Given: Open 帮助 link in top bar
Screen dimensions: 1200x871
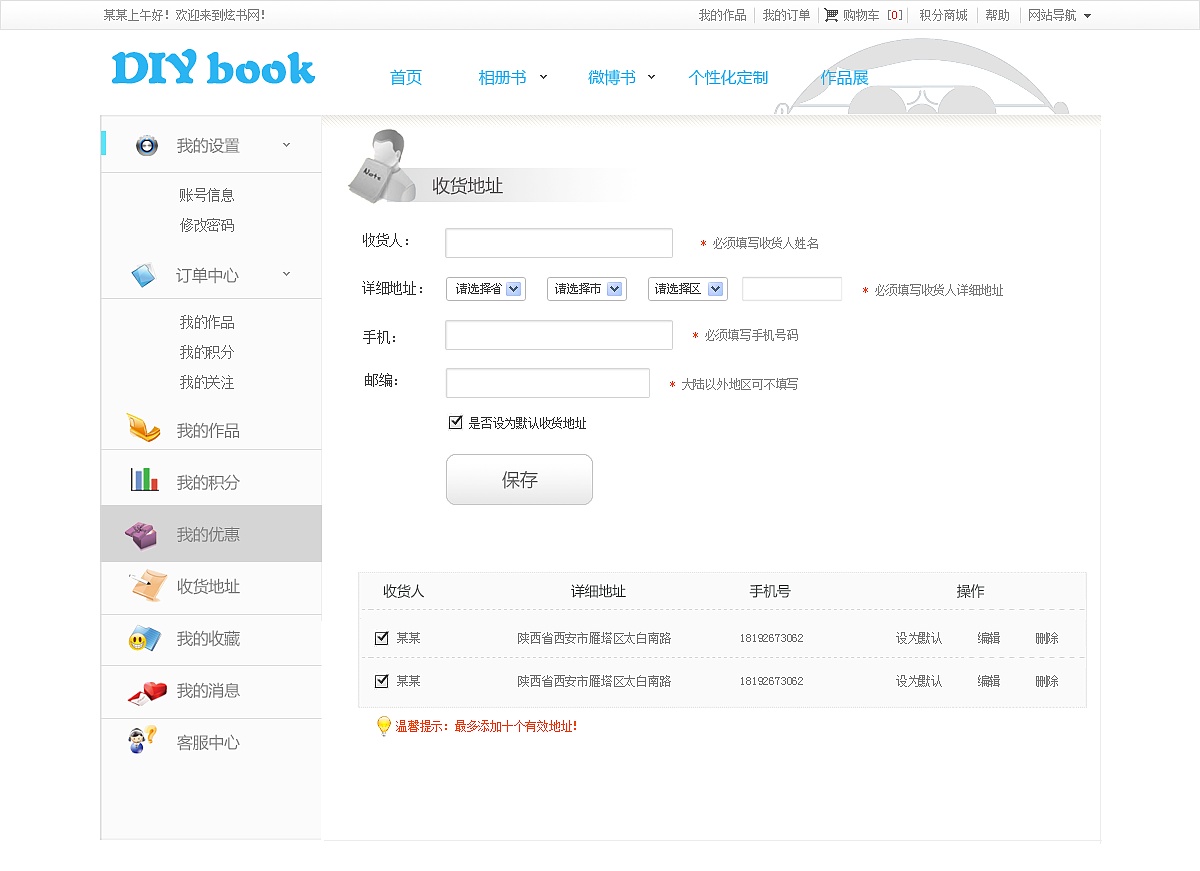Looking at the screenshot, I should click(x=997, y=15).
